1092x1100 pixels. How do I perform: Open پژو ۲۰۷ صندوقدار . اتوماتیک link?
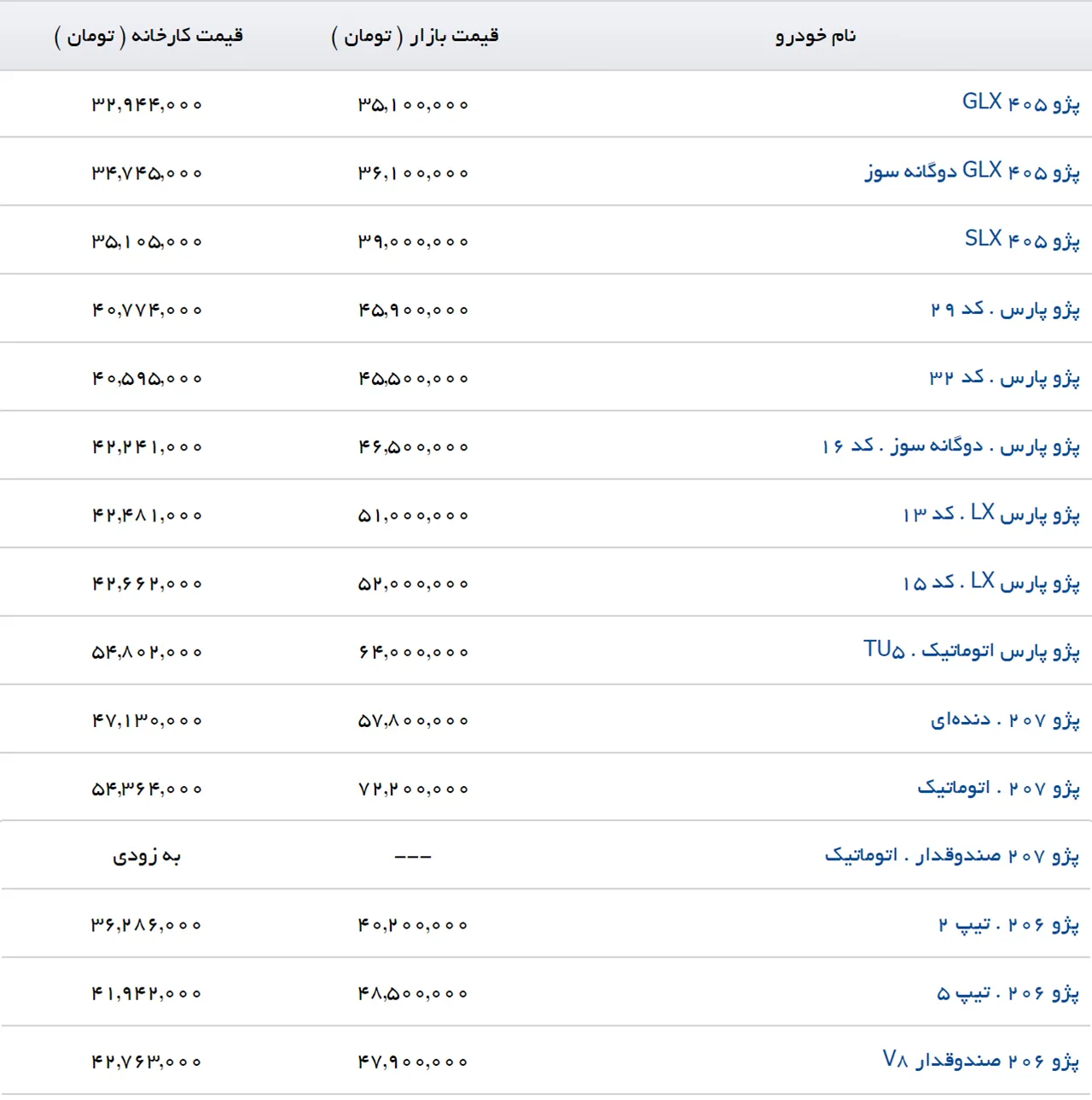[x=952, y=855]
